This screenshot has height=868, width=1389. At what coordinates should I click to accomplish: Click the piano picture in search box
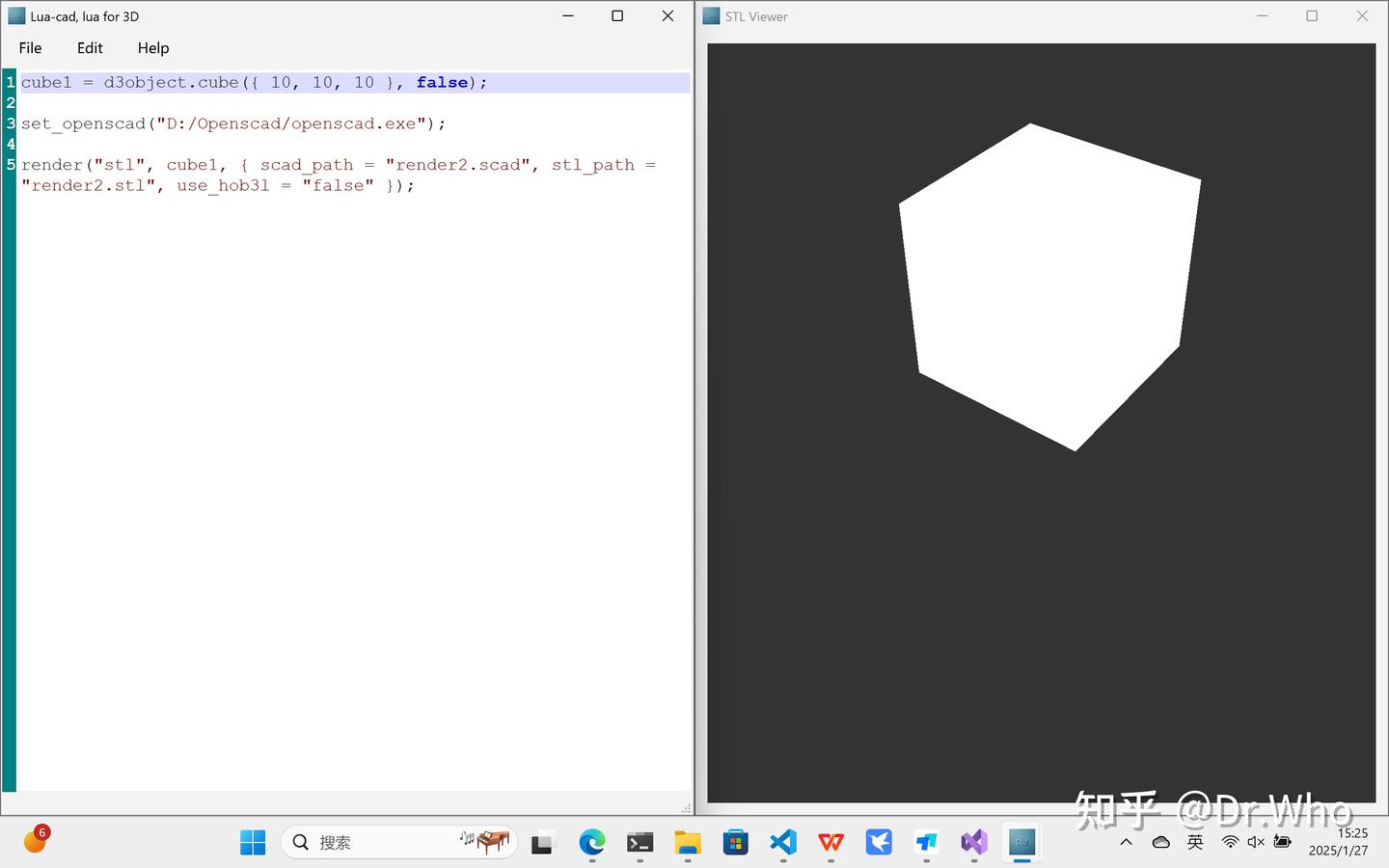pos(486,842)
